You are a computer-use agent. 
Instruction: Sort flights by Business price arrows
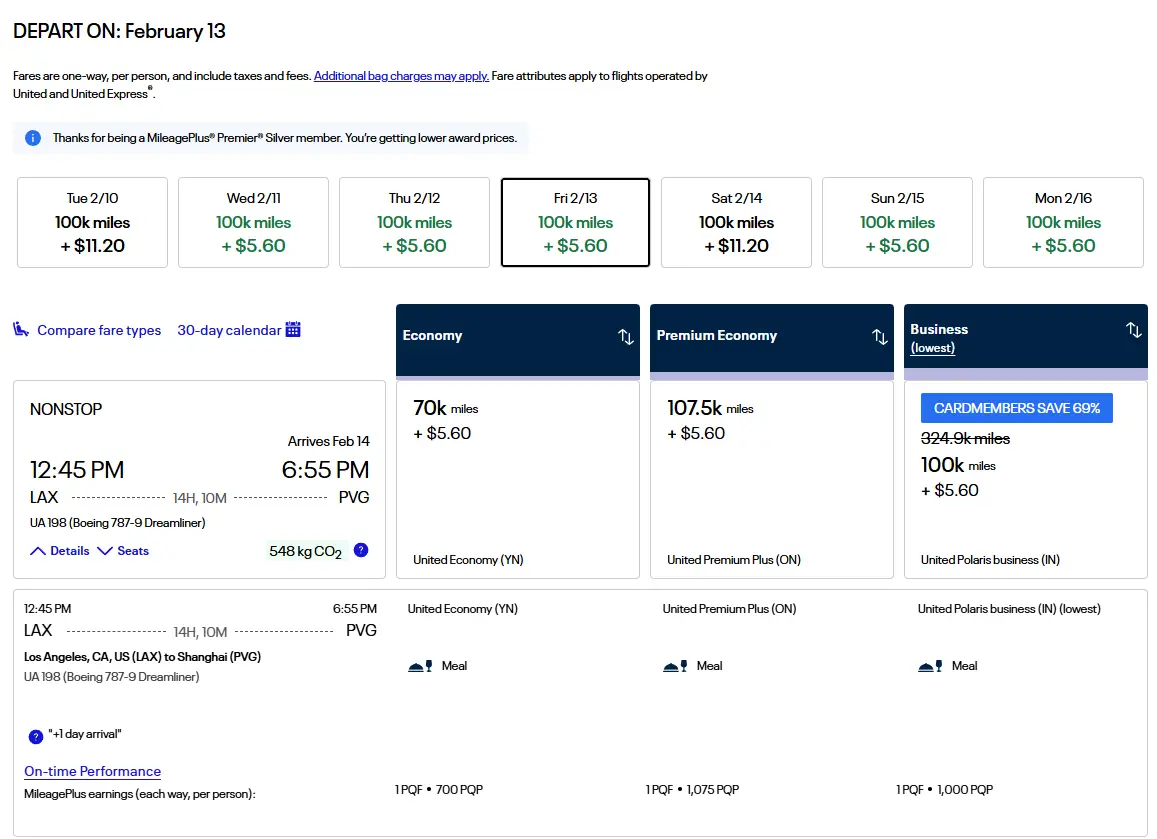coord(1134,330)
